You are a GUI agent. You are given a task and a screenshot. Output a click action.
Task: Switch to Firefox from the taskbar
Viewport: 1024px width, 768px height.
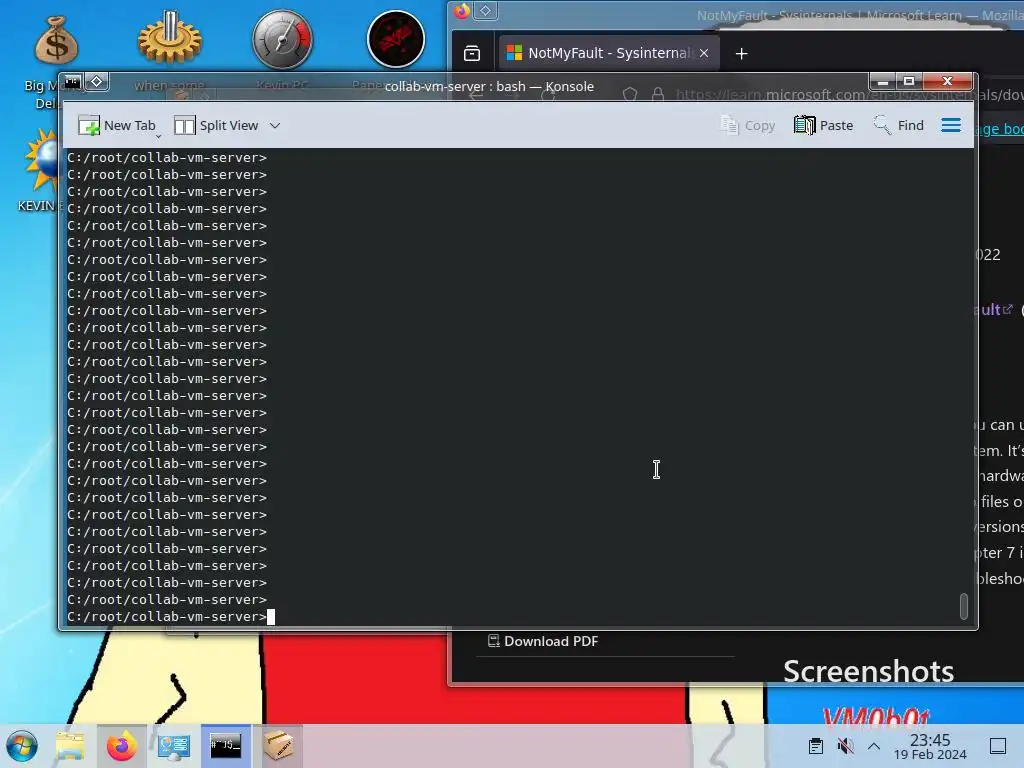tap(122, 746)
